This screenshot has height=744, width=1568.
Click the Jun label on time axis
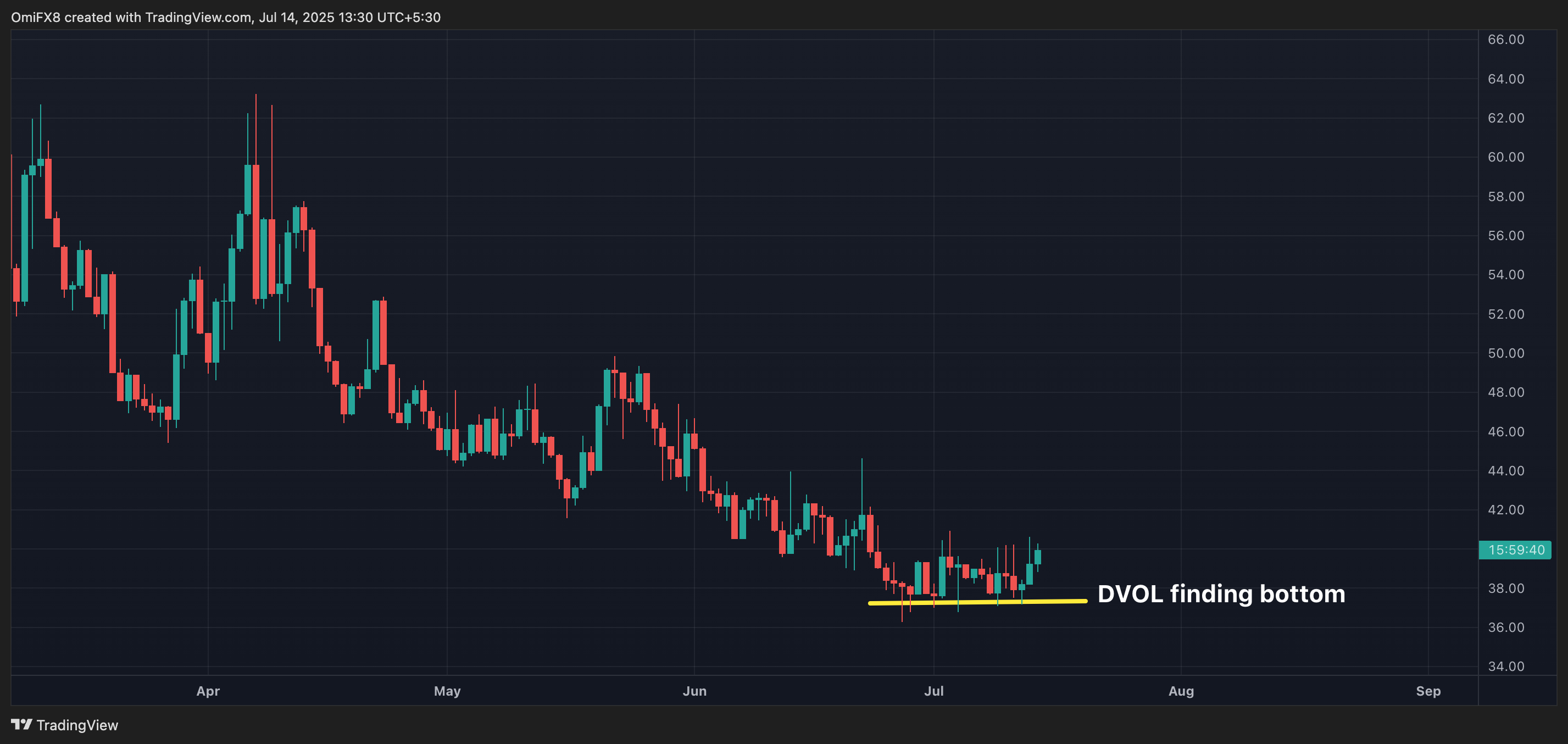[694, 691]
